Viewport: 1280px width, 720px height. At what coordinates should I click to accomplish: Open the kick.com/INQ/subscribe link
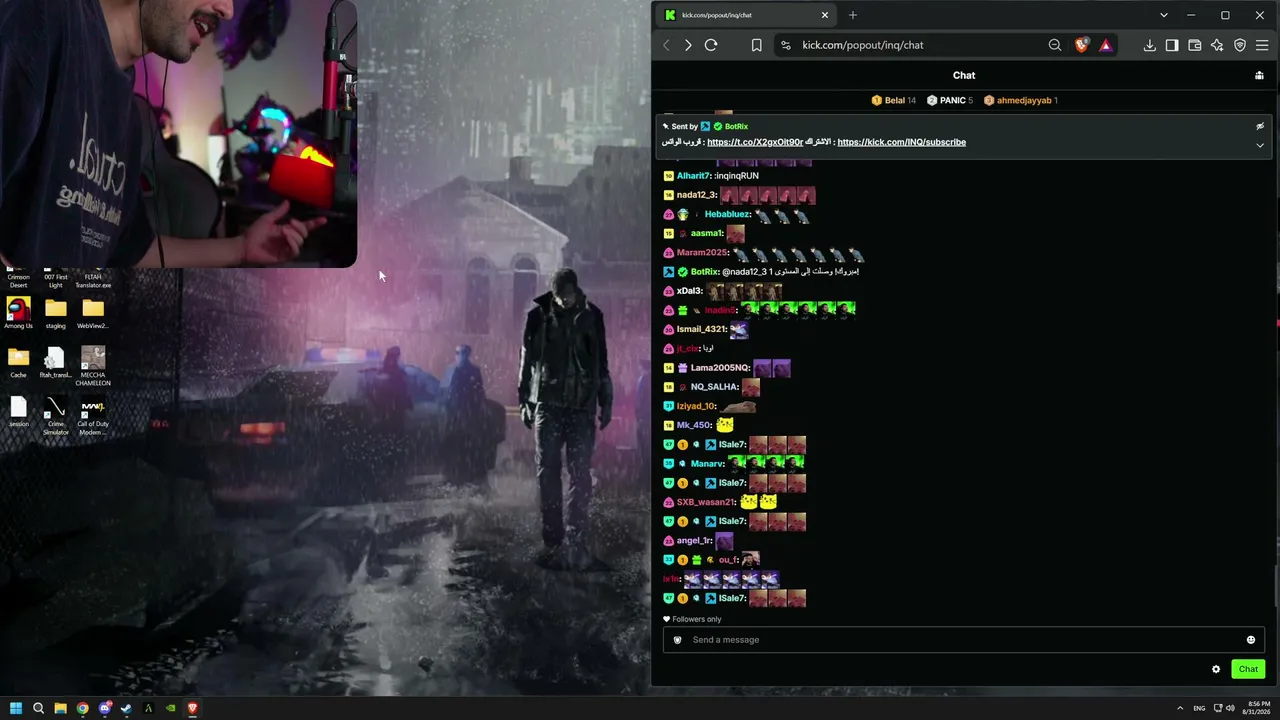[901, 142]
